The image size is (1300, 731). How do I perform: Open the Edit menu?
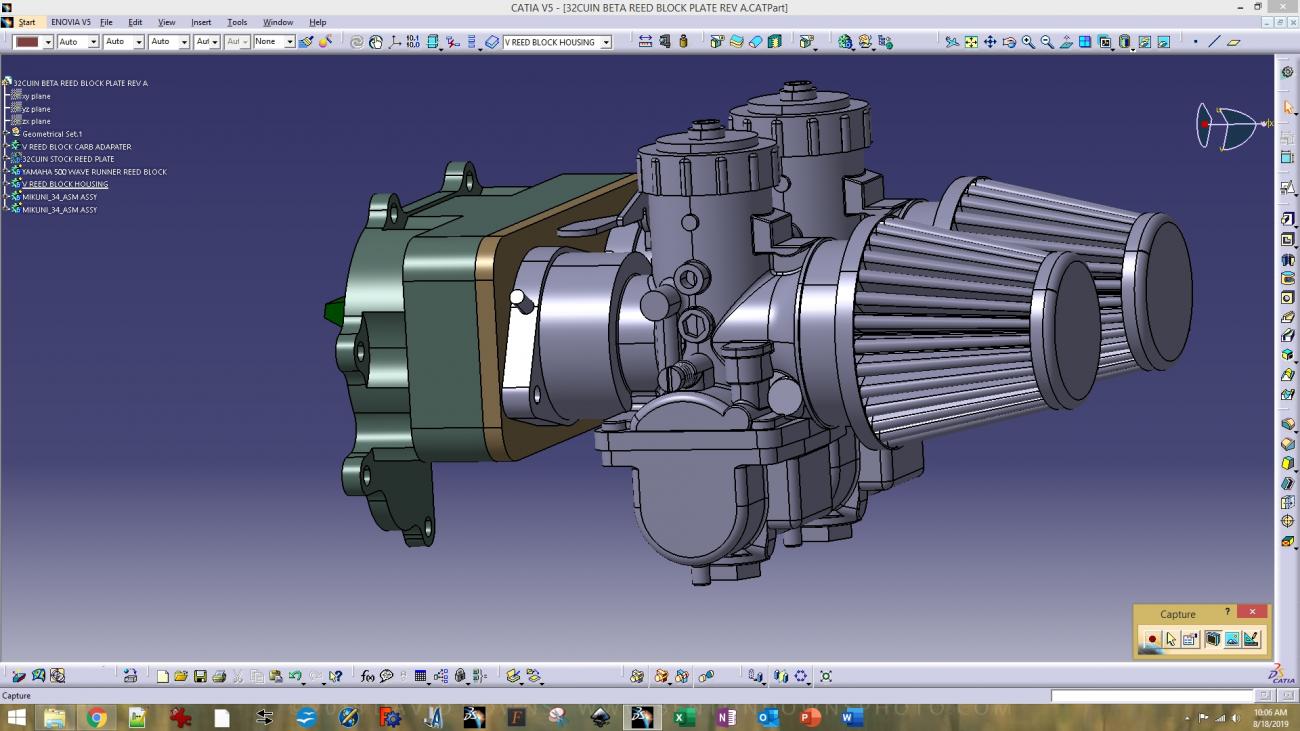coord(135,22)
